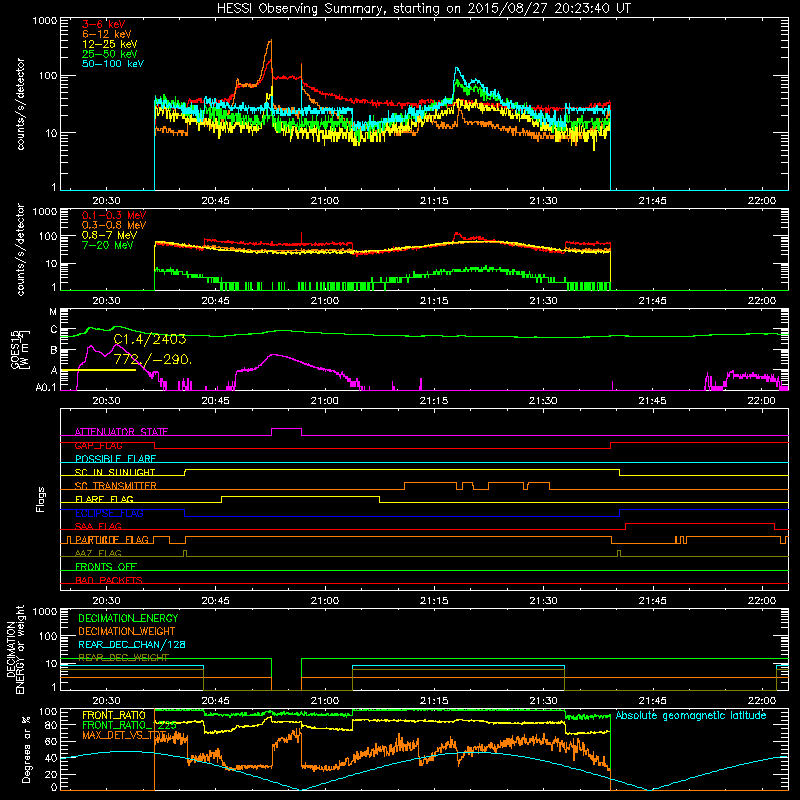Select the BAD_PACKETS flag label
The height and width of the screenshot is (800, 800).
(109, 580)
